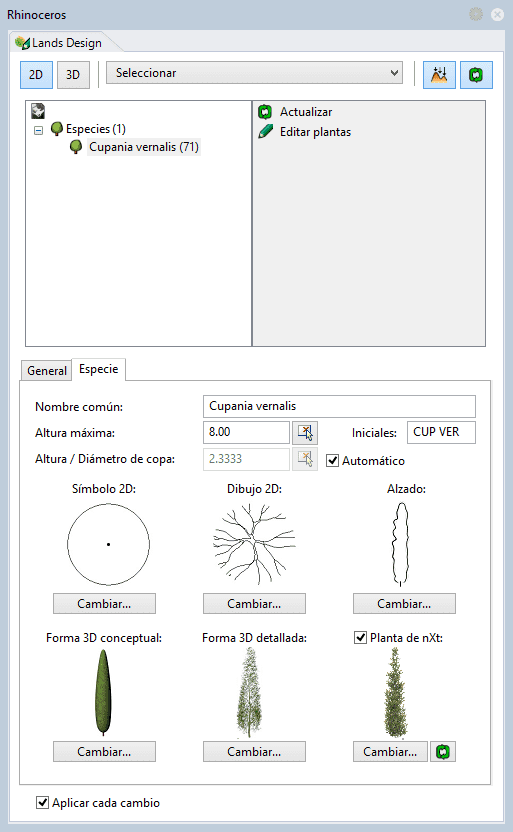Click the pick-height icon beside Altura máxima
513x832 pixels.
point(305,432)
